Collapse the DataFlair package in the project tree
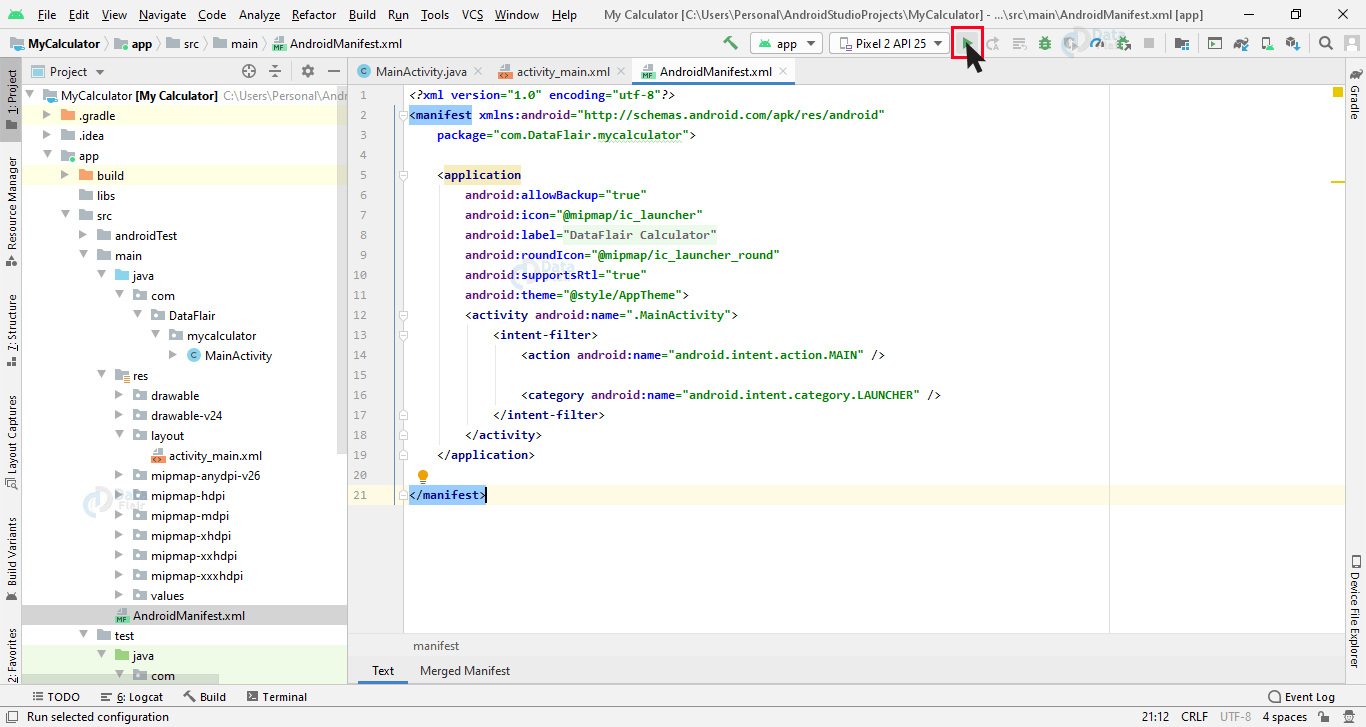The height and width of the screenshot is (727, 1366). point(137,314)
